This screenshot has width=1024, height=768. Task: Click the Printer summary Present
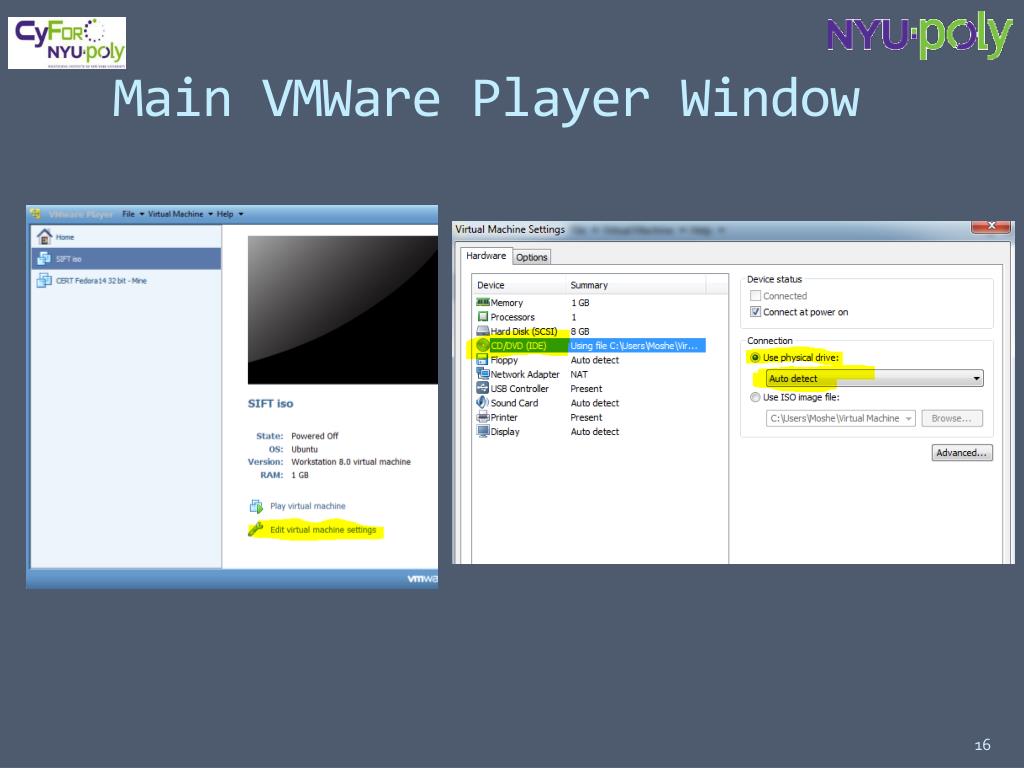(586, 418)
